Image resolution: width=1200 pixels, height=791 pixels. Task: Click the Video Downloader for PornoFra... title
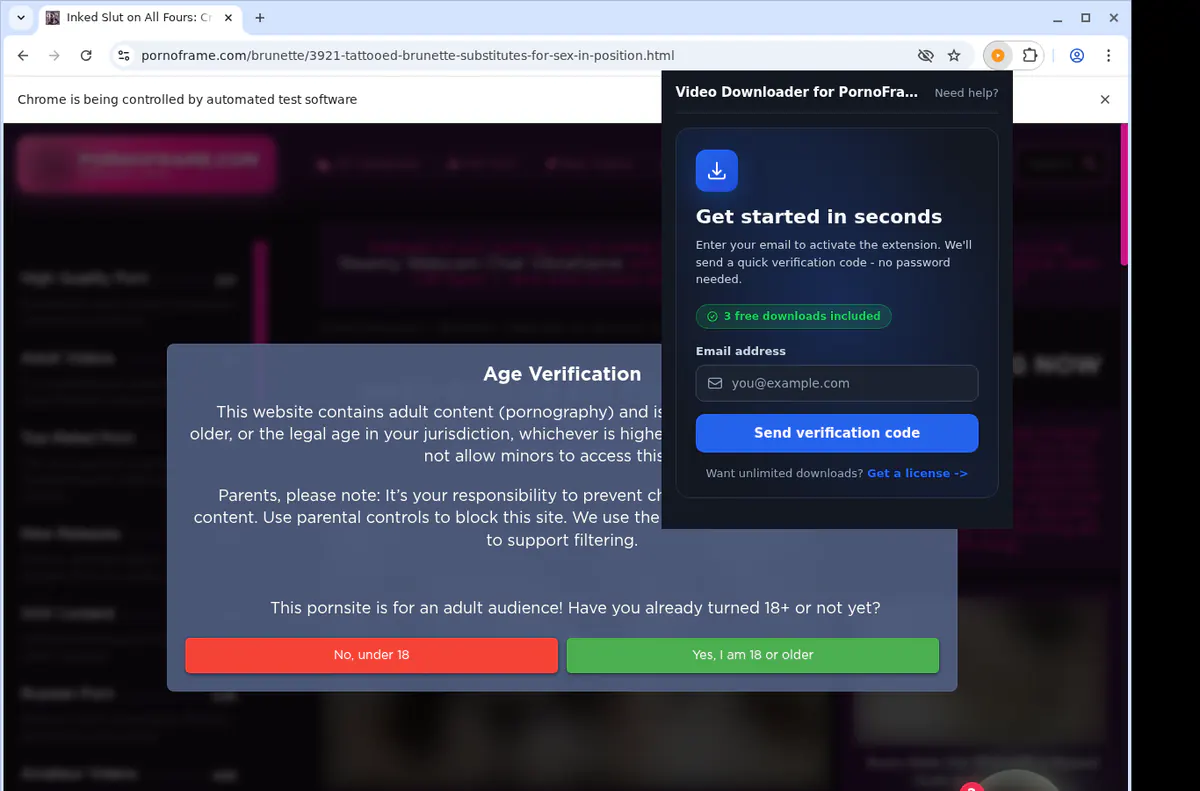click(x=796, y=92)
